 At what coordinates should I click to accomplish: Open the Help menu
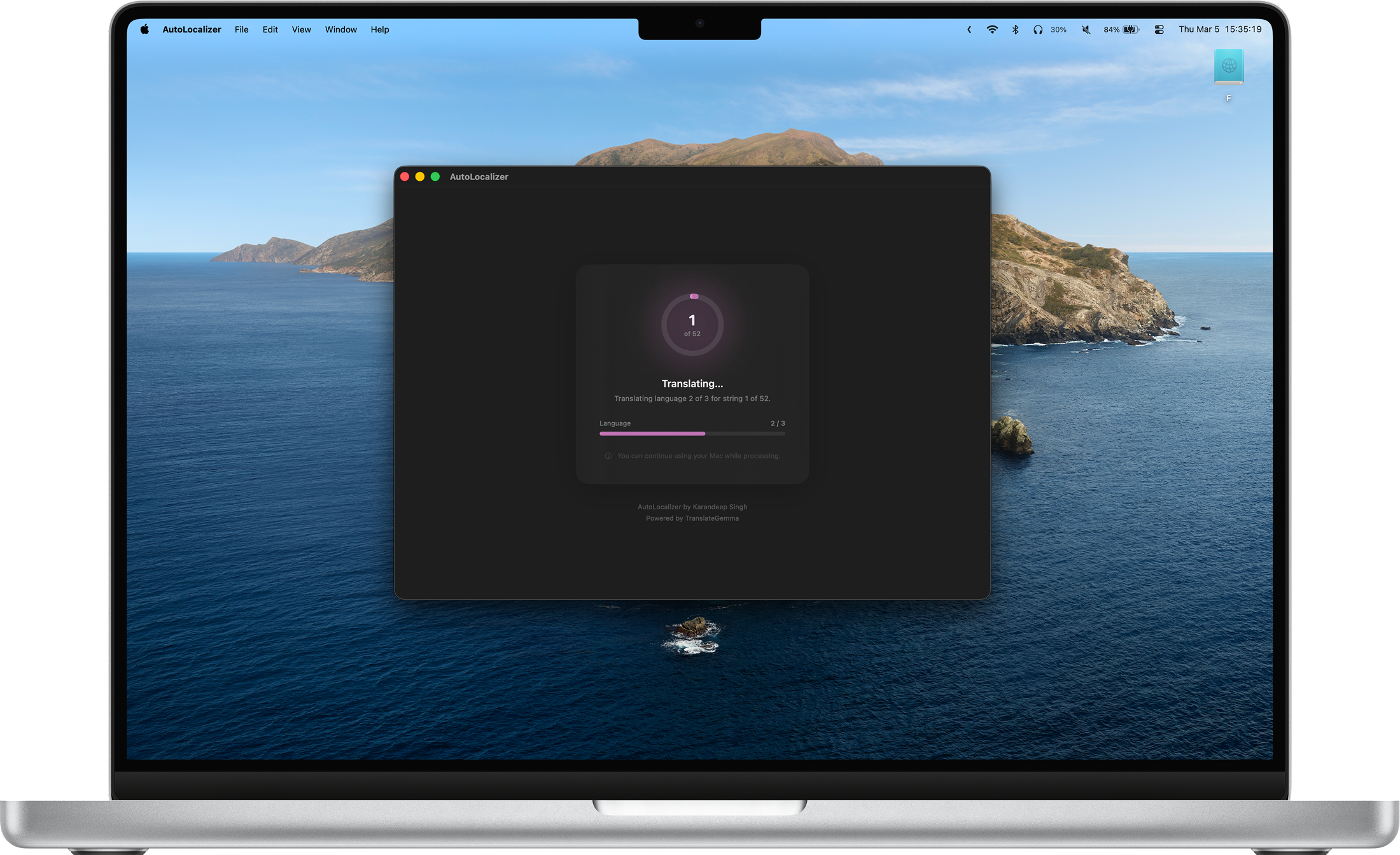click(379, 29)
